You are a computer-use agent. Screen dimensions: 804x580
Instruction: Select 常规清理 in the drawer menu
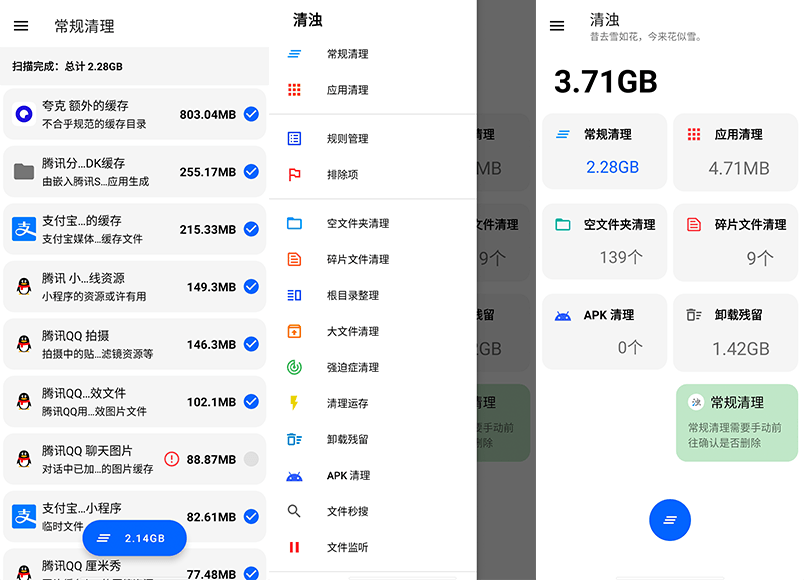tap(373, 54)
